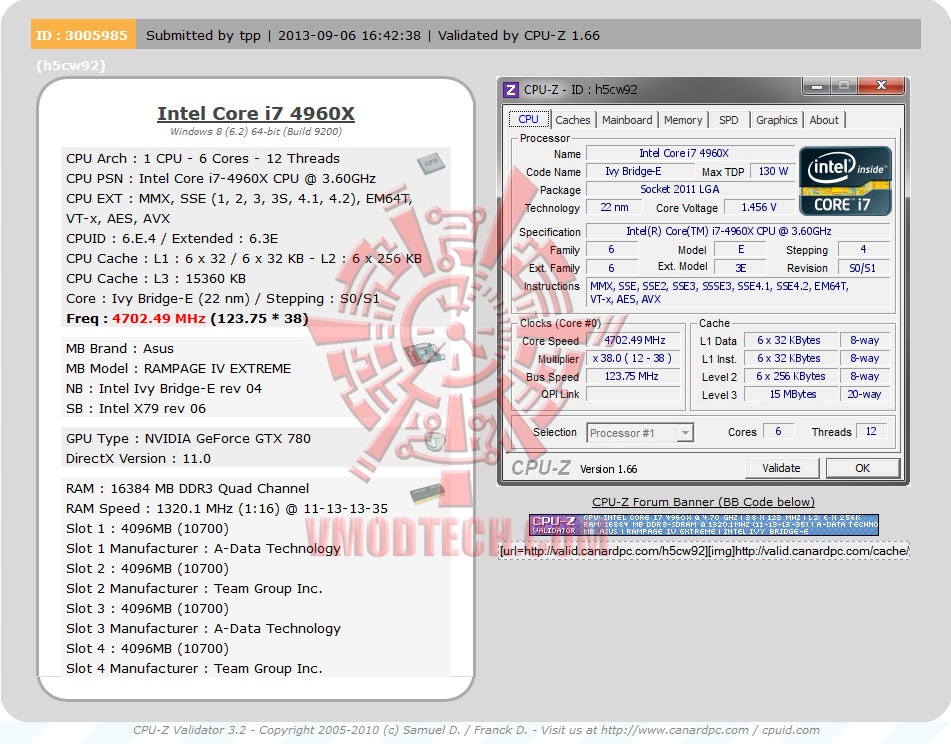Screen dimensions: 951x744
Task: Click the Level 3 15 MBytes cache value
Action: pyautogui.click(x=791, y=394)
